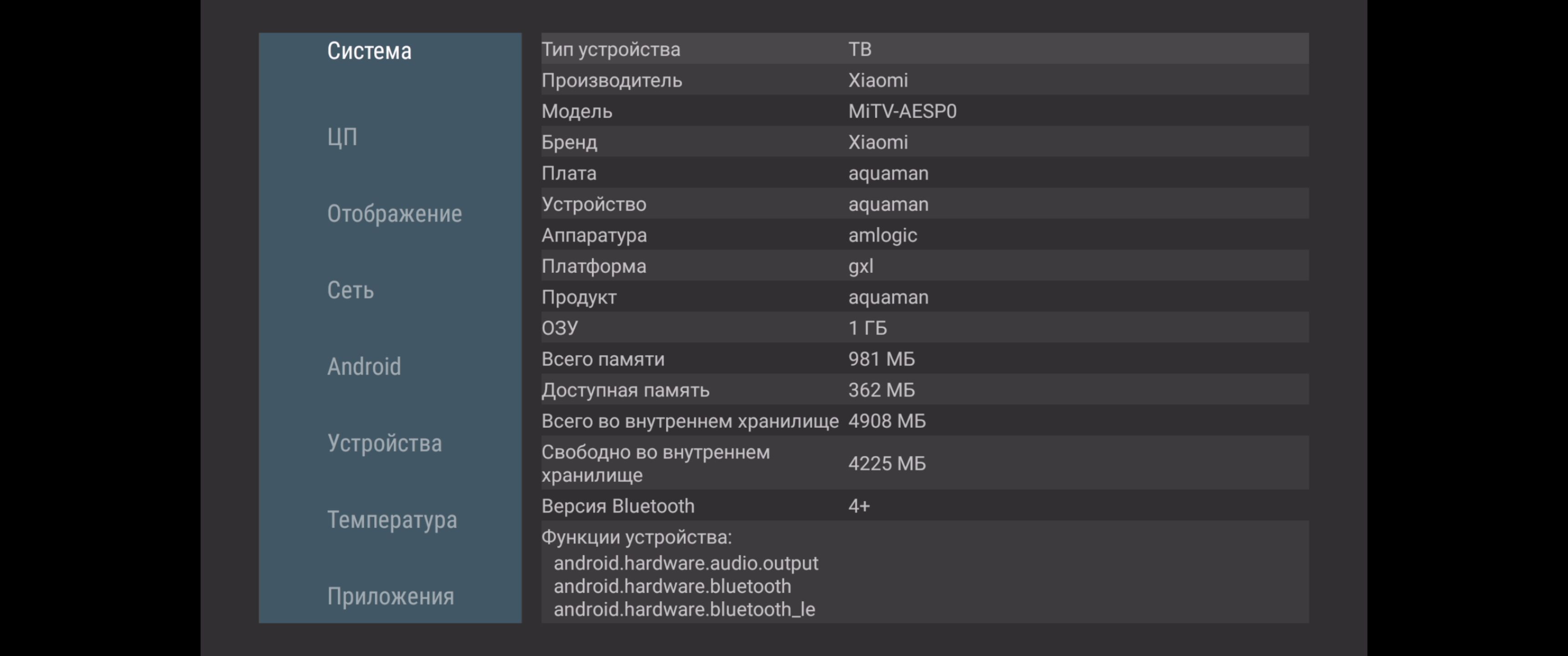The height and width of the screenshot is (656, 1568).
Task: Click android.hardware.audio.output feature entry
Action: (x=686, y=564)
